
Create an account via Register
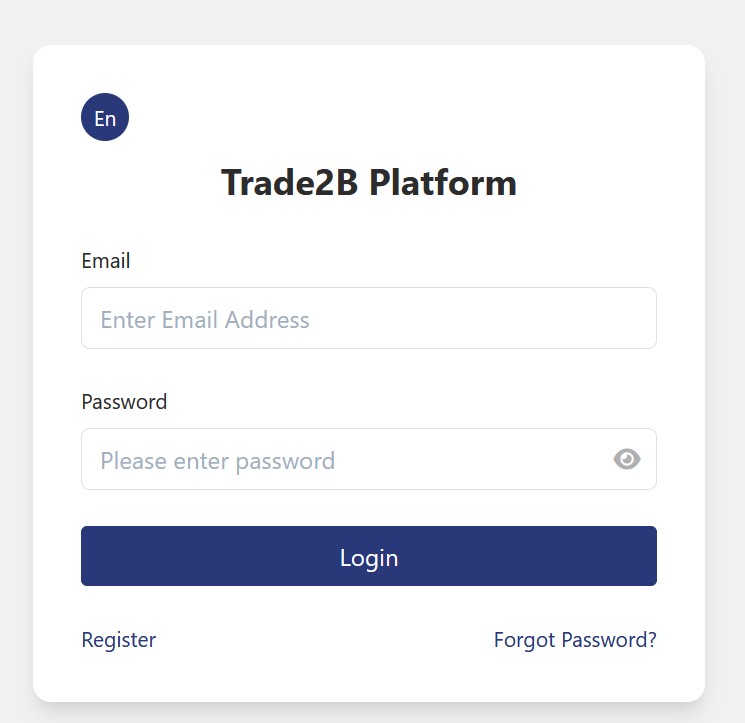click(118, 640)
